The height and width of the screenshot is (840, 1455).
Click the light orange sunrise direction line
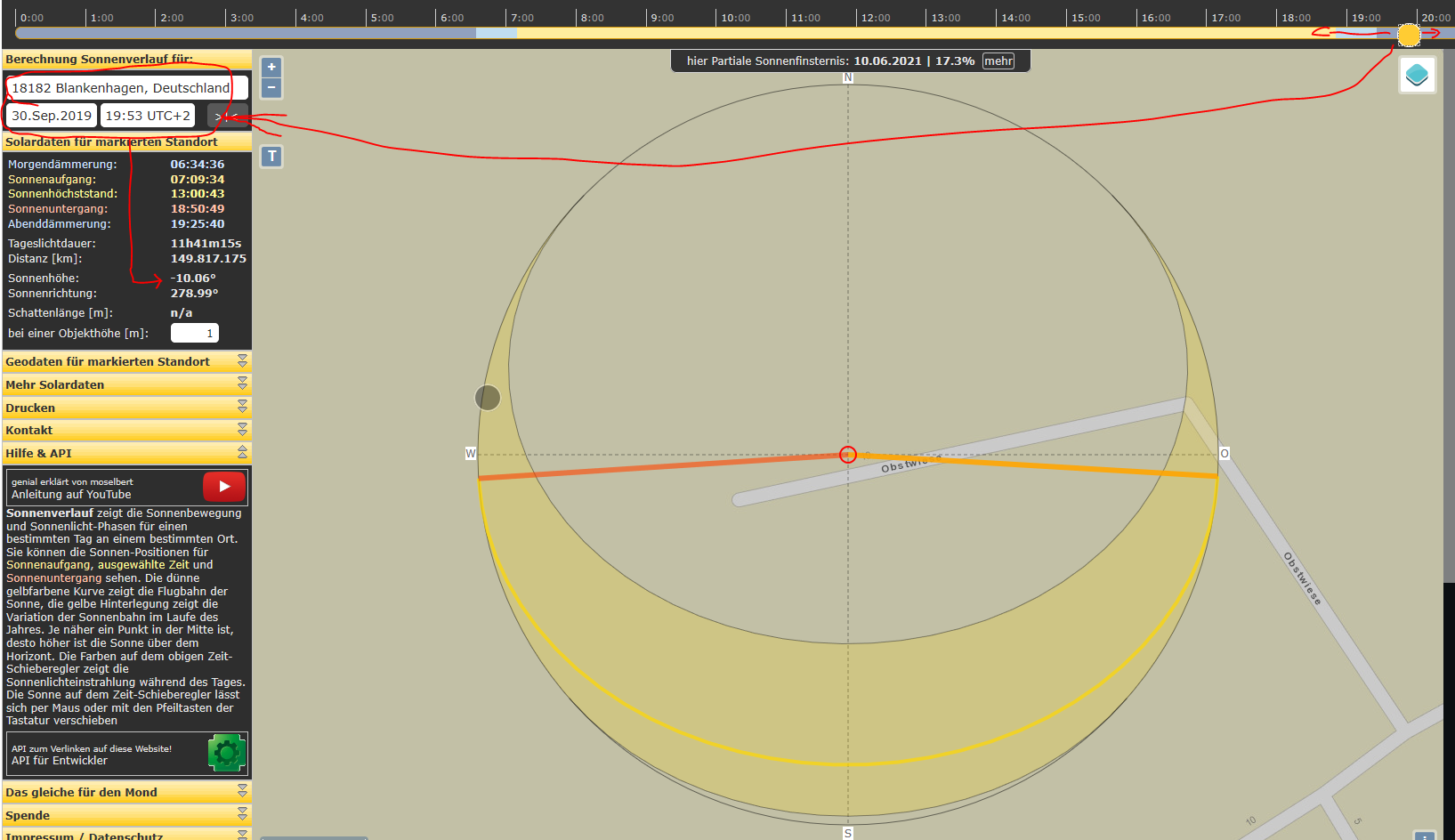coord(1032,465)
